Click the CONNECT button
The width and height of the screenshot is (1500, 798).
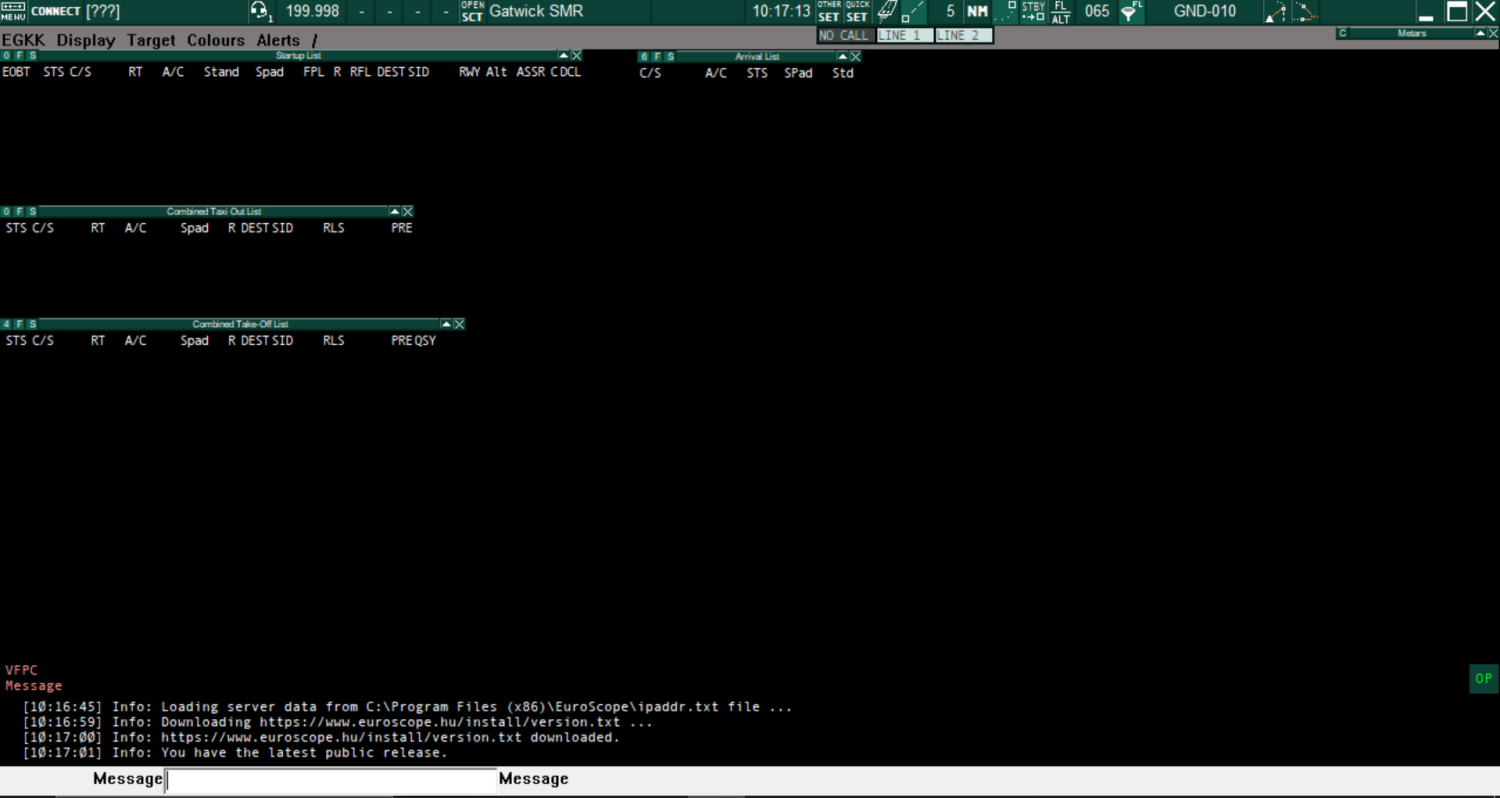click(x=55, y=11)
